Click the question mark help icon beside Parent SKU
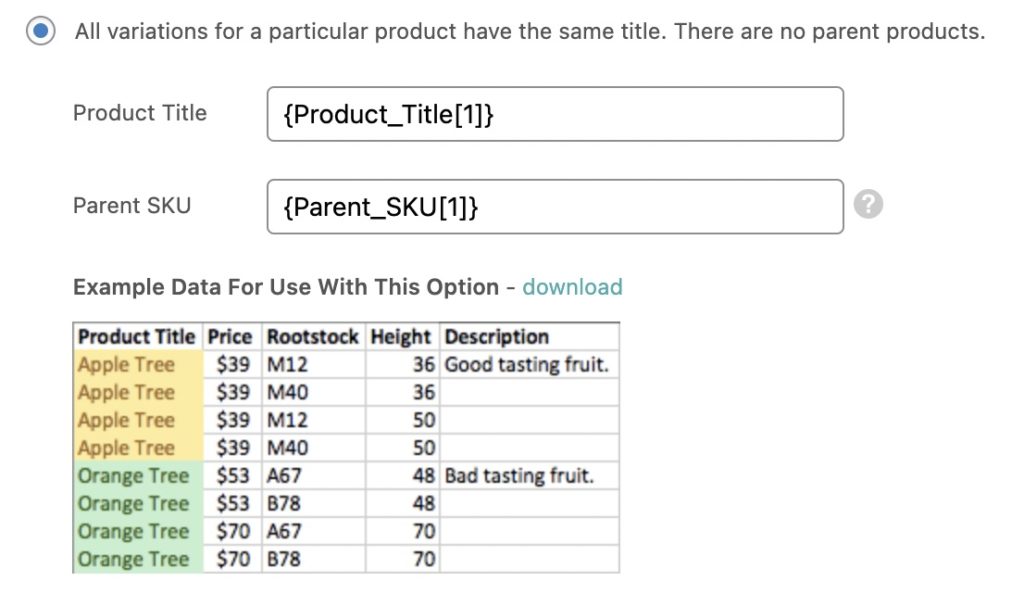Viewport: 1024px width, 606px height. (868, 205)
